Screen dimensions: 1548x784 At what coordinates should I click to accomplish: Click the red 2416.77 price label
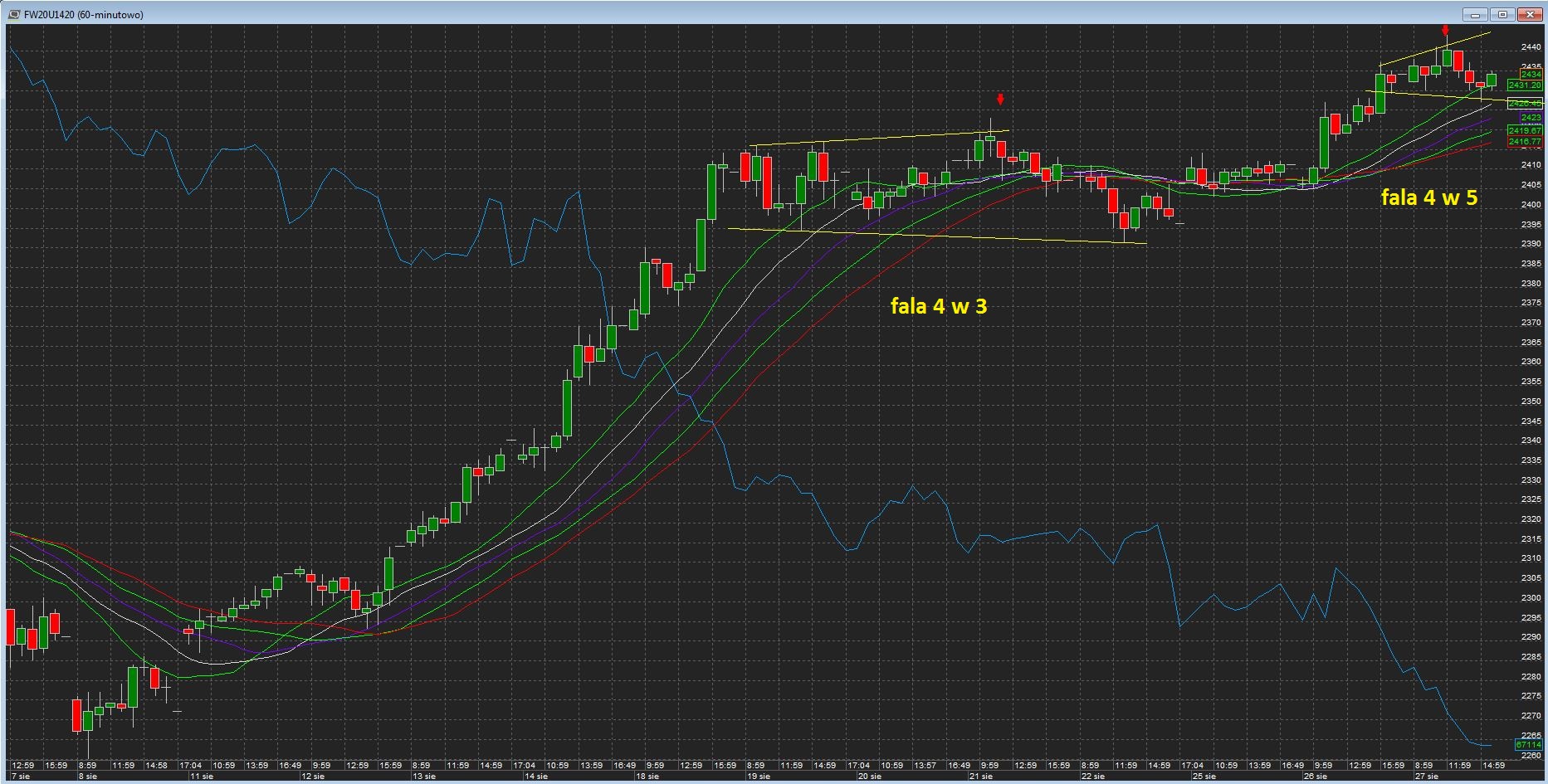1525,142
